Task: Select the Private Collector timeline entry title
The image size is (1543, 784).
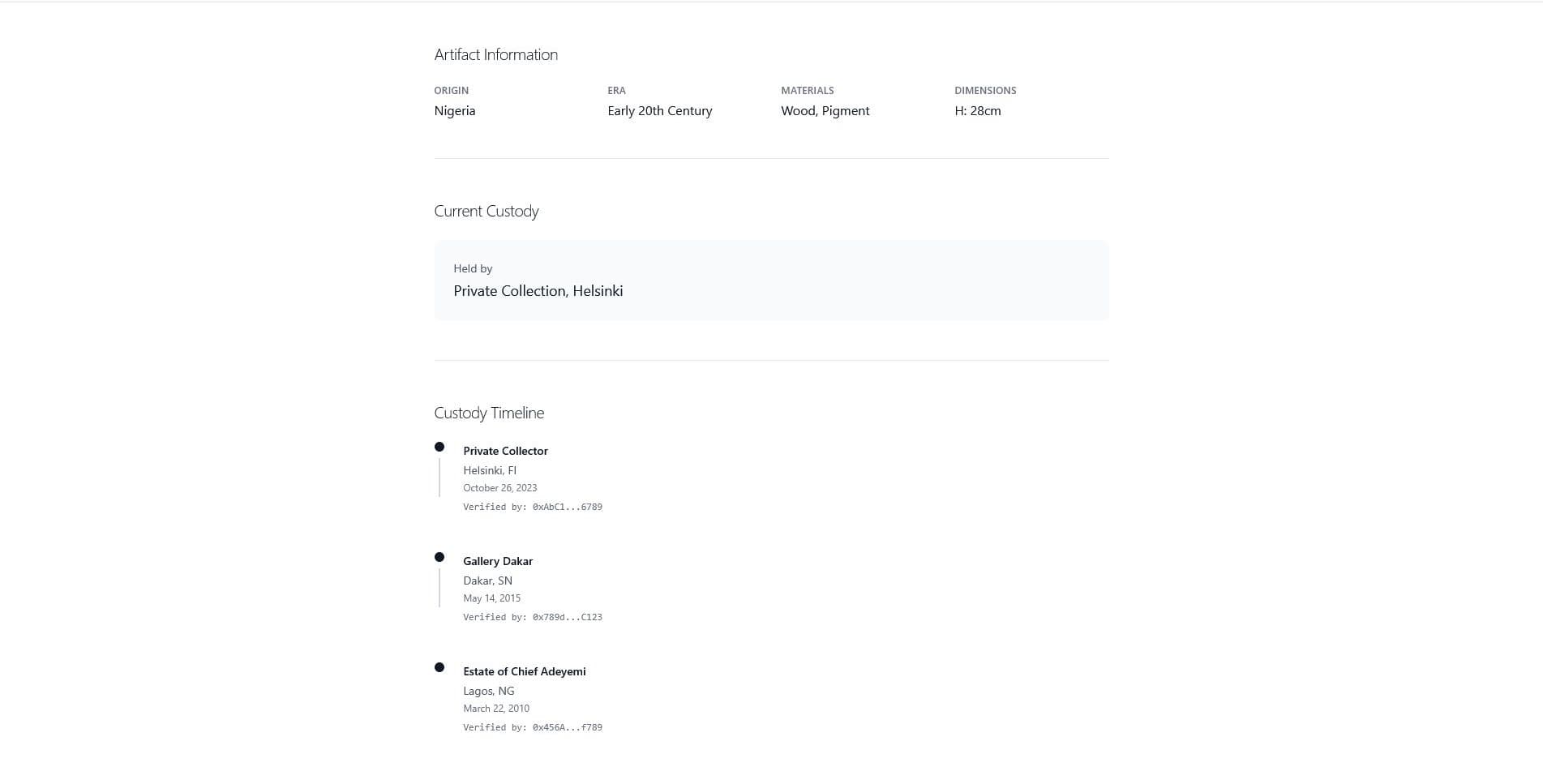Action: pos(505,451)
